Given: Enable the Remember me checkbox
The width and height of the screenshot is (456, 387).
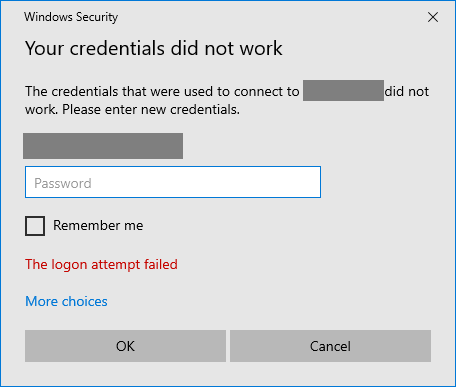Looking at the screenshot, I should tap(35, 226).
